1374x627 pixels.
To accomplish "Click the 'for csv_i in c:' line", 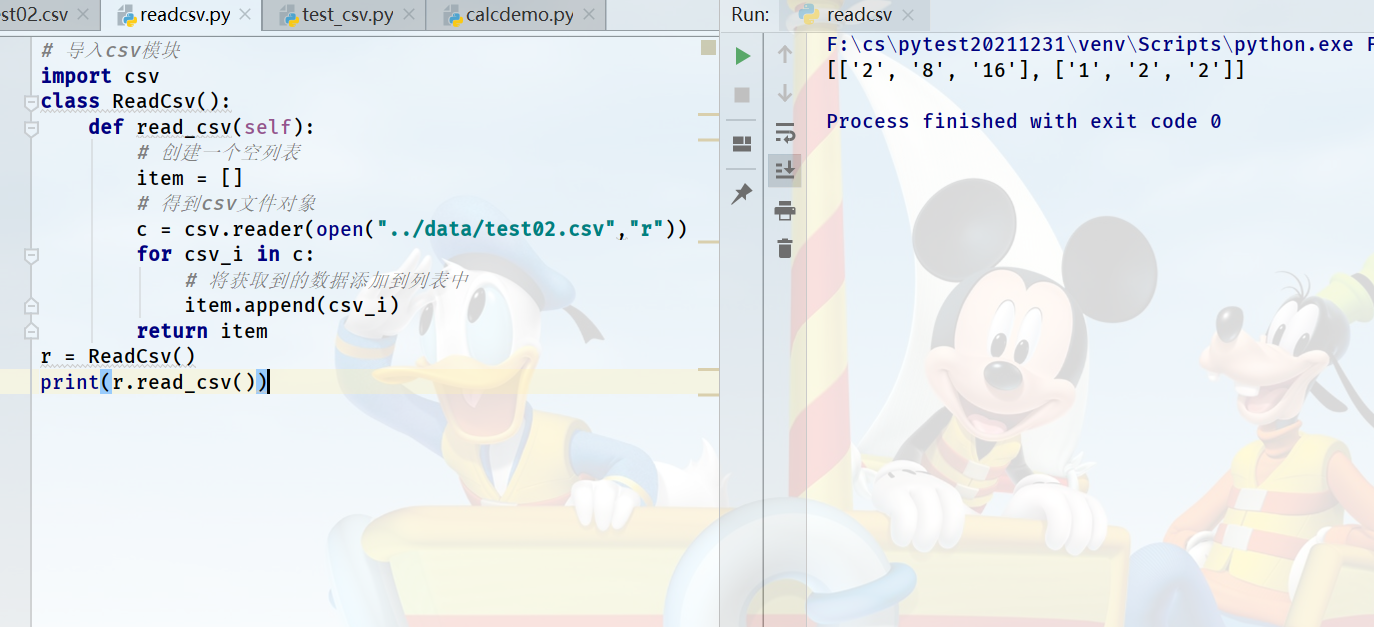I will point(226,254).
